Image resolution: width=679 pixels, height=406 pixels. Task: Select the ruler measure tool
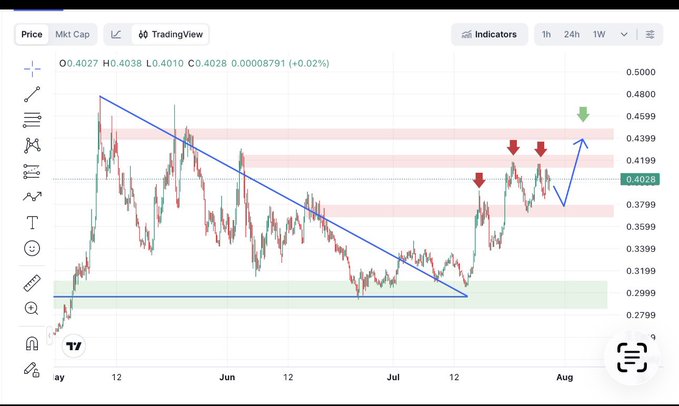pos(32,283)
